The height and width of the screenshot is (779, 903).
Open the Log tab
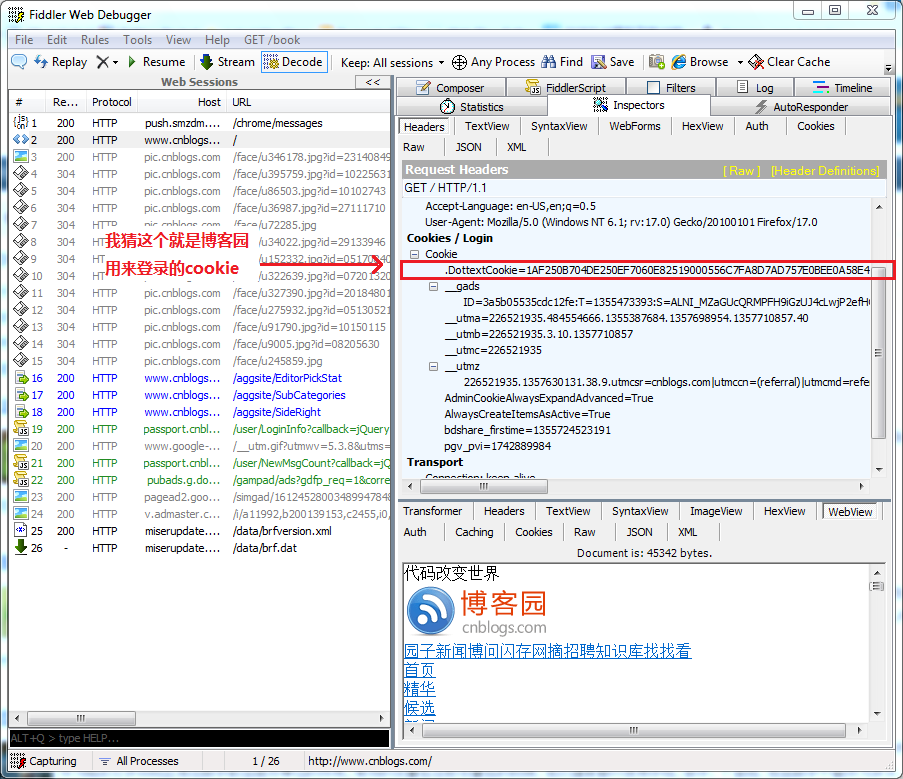[755, 88]
